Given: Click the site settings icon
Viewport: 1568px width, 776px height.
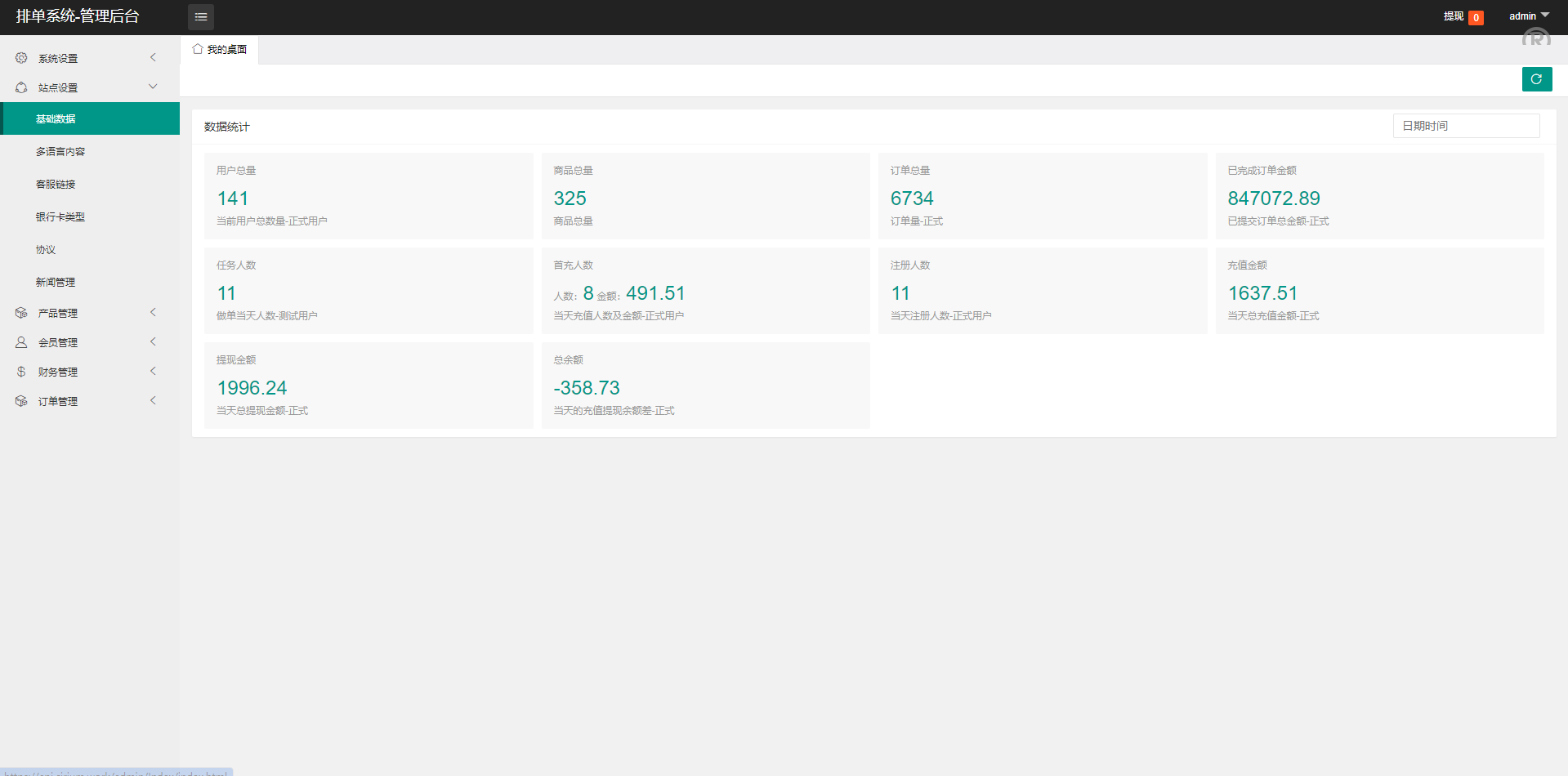Looking at the screenshot, I should 21,87.
